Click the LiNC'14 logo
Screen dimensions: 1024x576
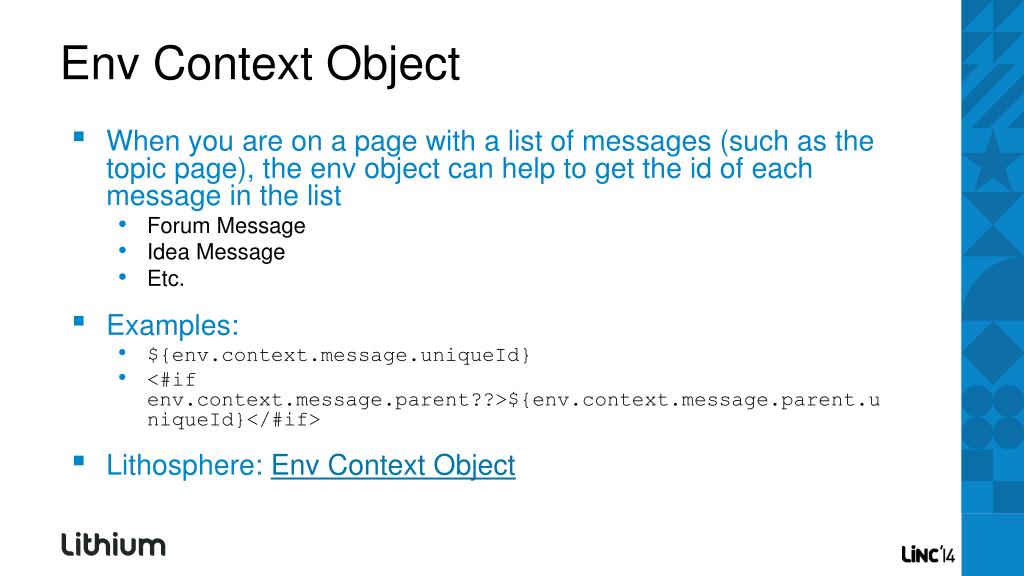[x=928, y=554]
